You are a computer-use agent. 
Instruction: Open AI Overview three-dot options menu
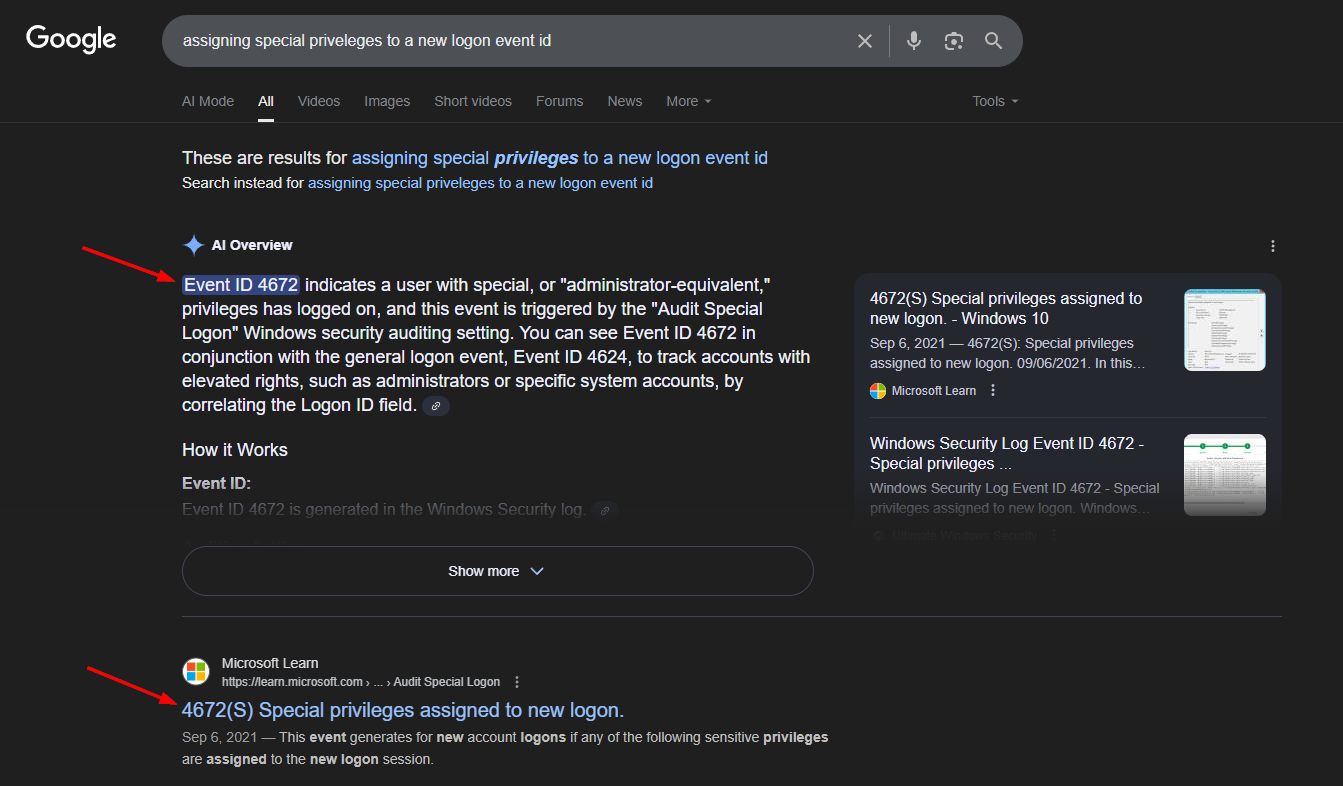(x=1273, y=246)
